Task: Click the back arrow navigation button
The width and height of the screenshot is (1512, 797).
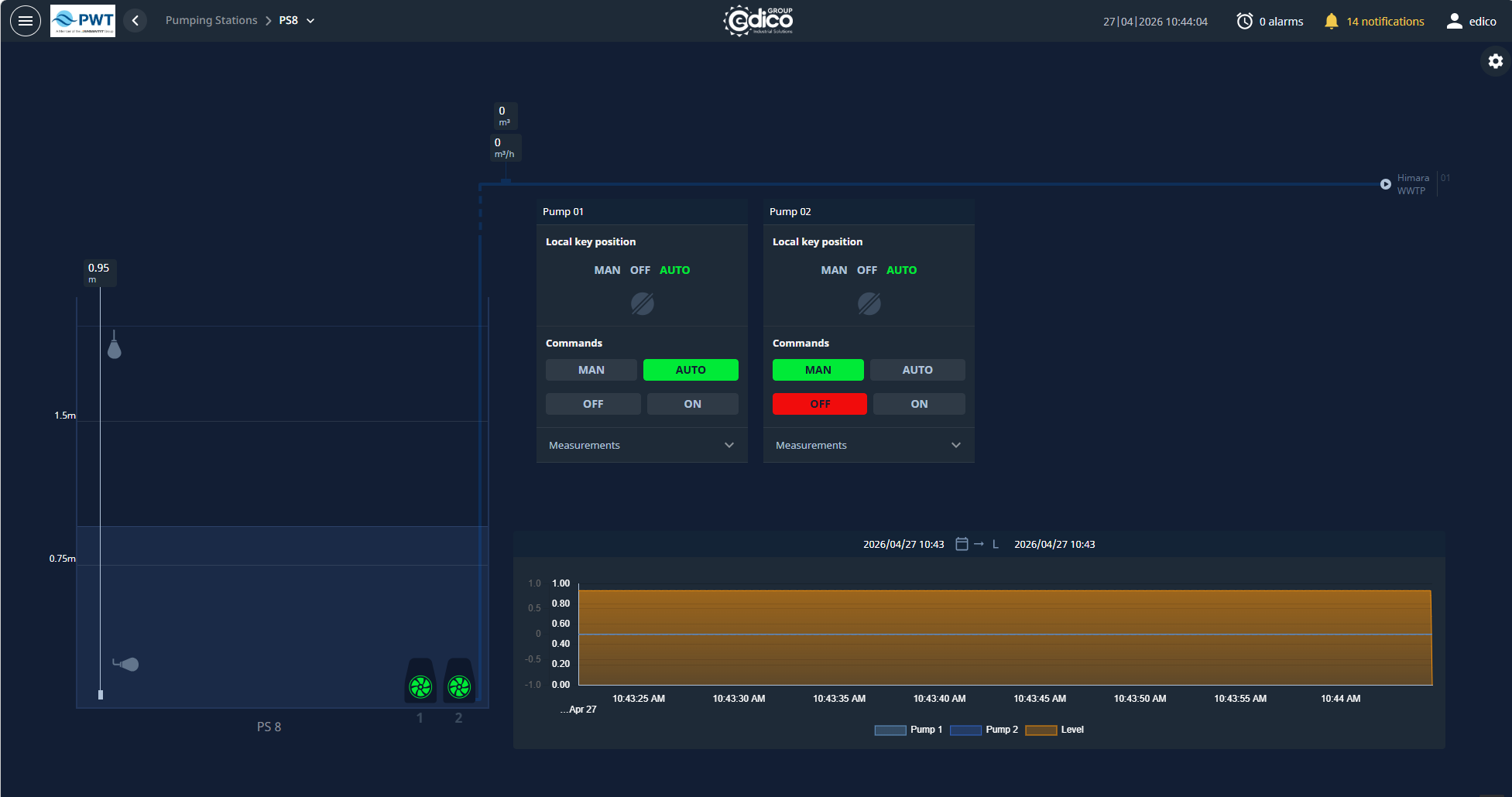Action: tap(135, 21)
